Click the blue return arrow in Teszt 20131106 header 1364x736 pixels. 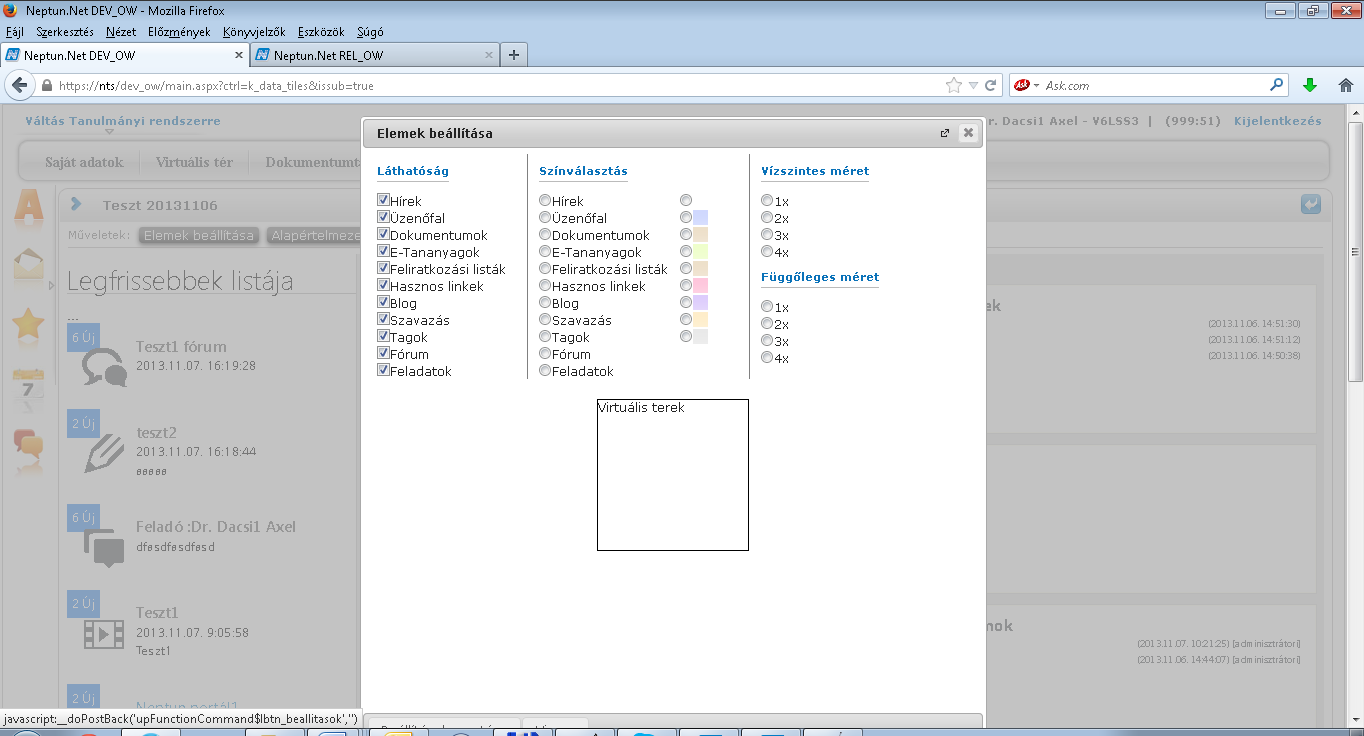(x=1311, y=204)
